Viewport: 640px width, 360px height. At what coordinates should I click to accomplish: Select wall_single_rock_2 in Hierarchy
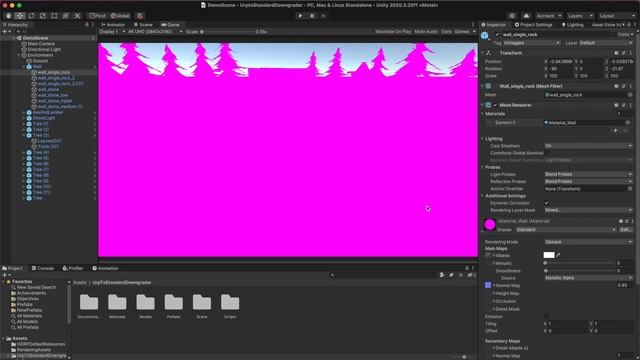coord(56,78)
